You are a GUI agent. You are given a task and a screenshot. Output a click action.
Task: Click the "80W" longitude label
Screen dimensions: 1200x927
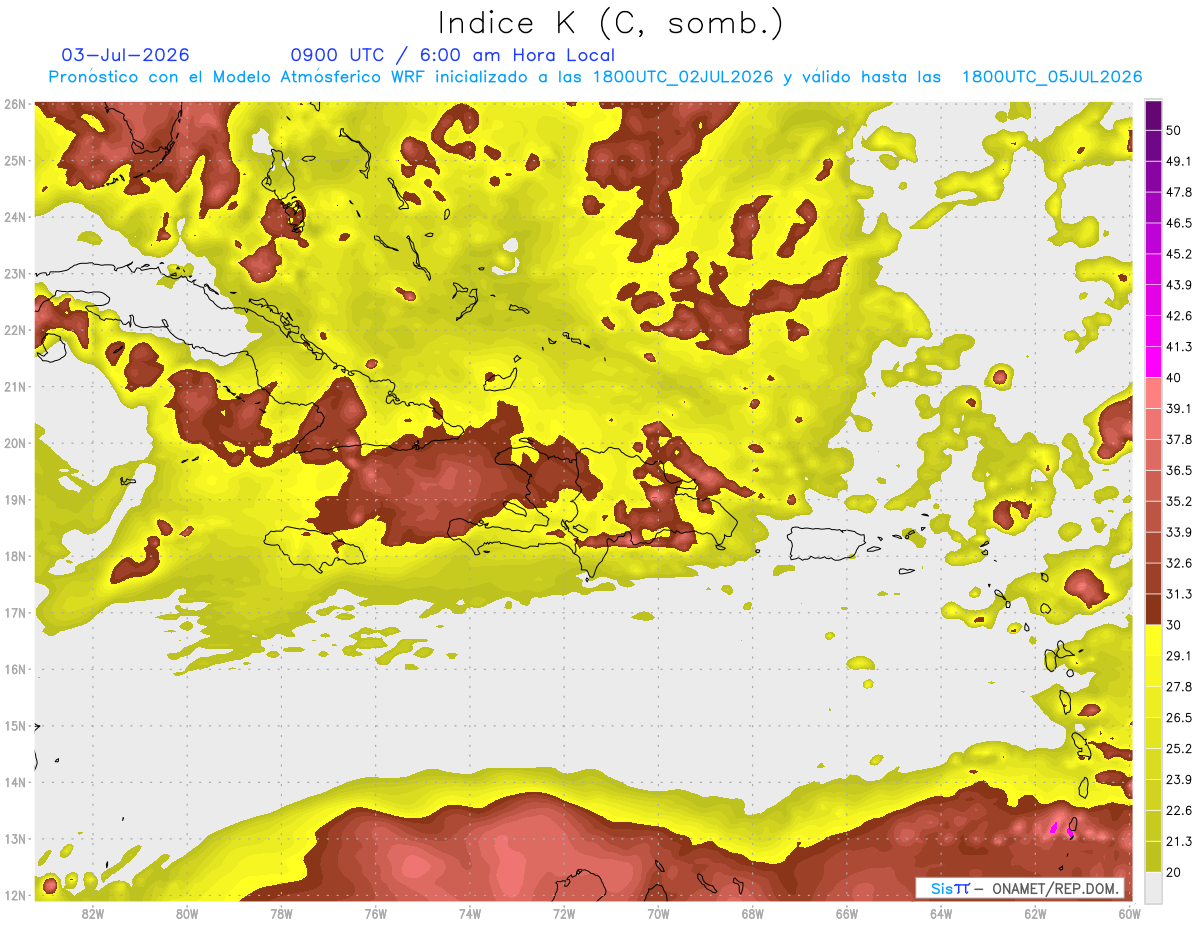point(187,913)
